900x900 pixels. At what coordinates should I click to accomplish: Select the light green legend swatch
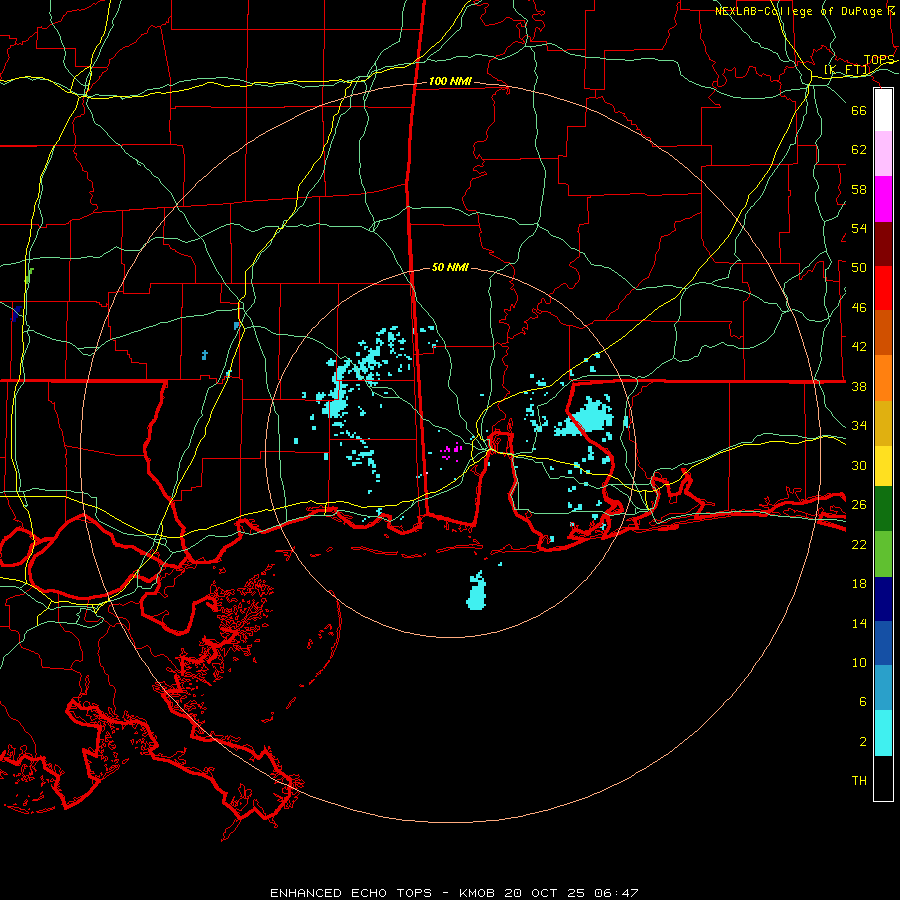tap(883, 554)
